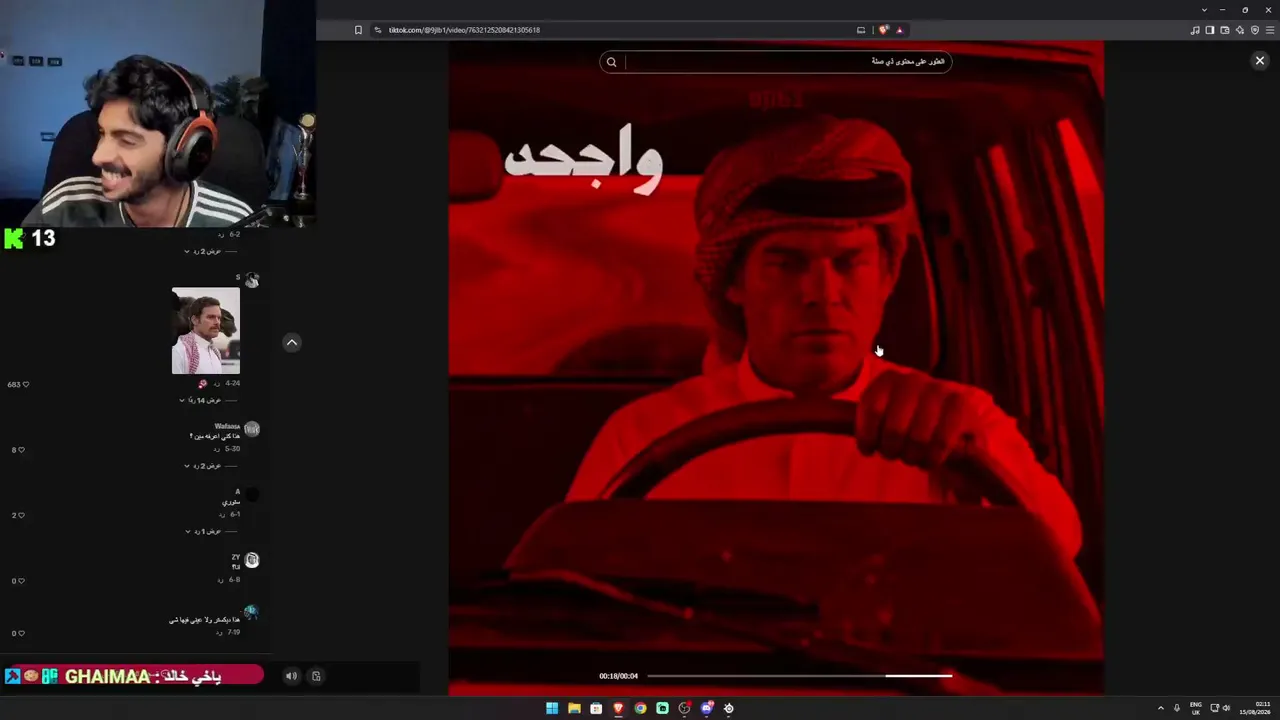Click the icon right of the speaker button
This screenshot has height=720, width=1280.
pyautogui.click(x=316, y=676)
